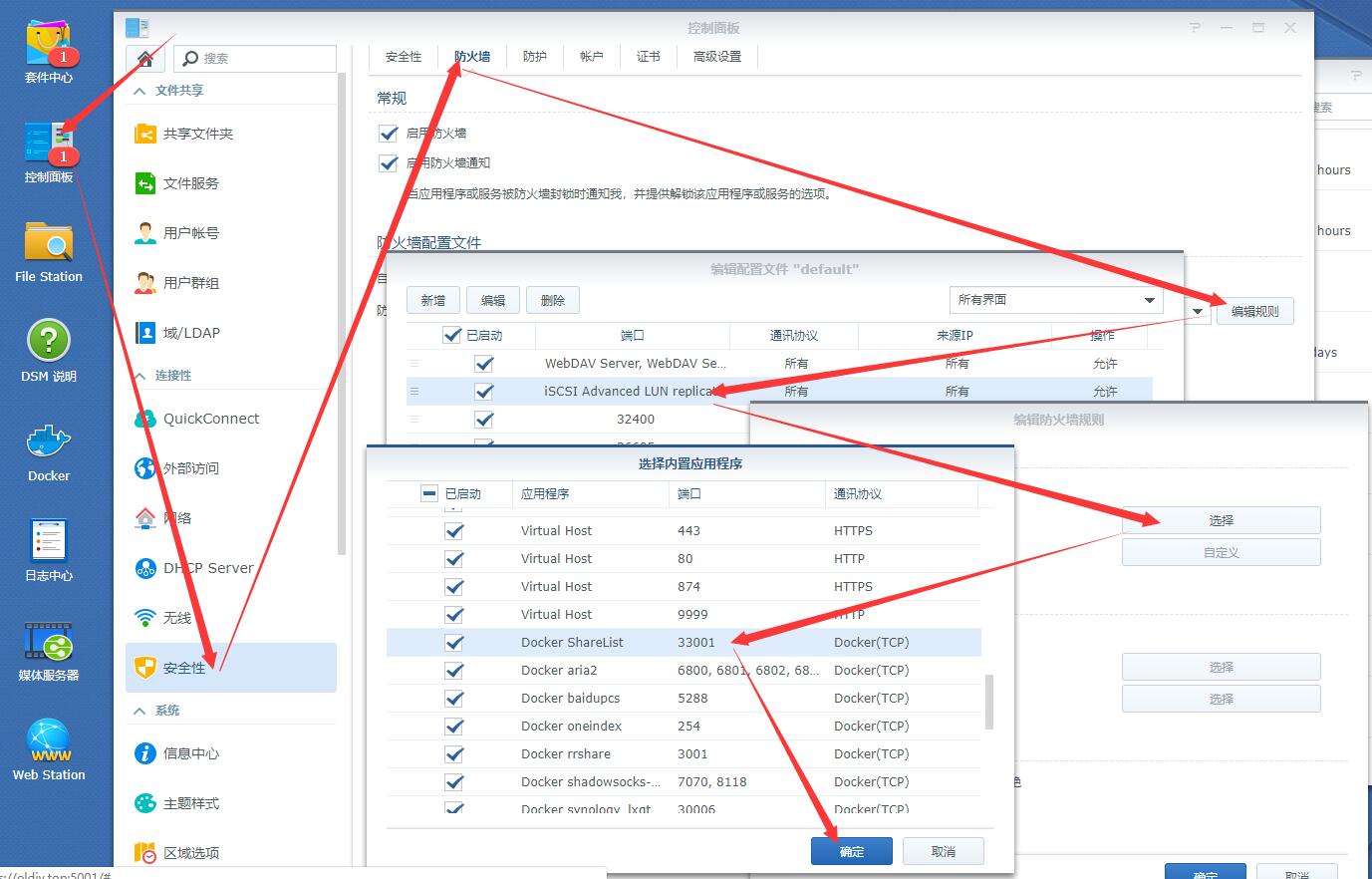Toggle the 已启动 header checkbox in rule list

pyautogui.click(x=452, y=335)
